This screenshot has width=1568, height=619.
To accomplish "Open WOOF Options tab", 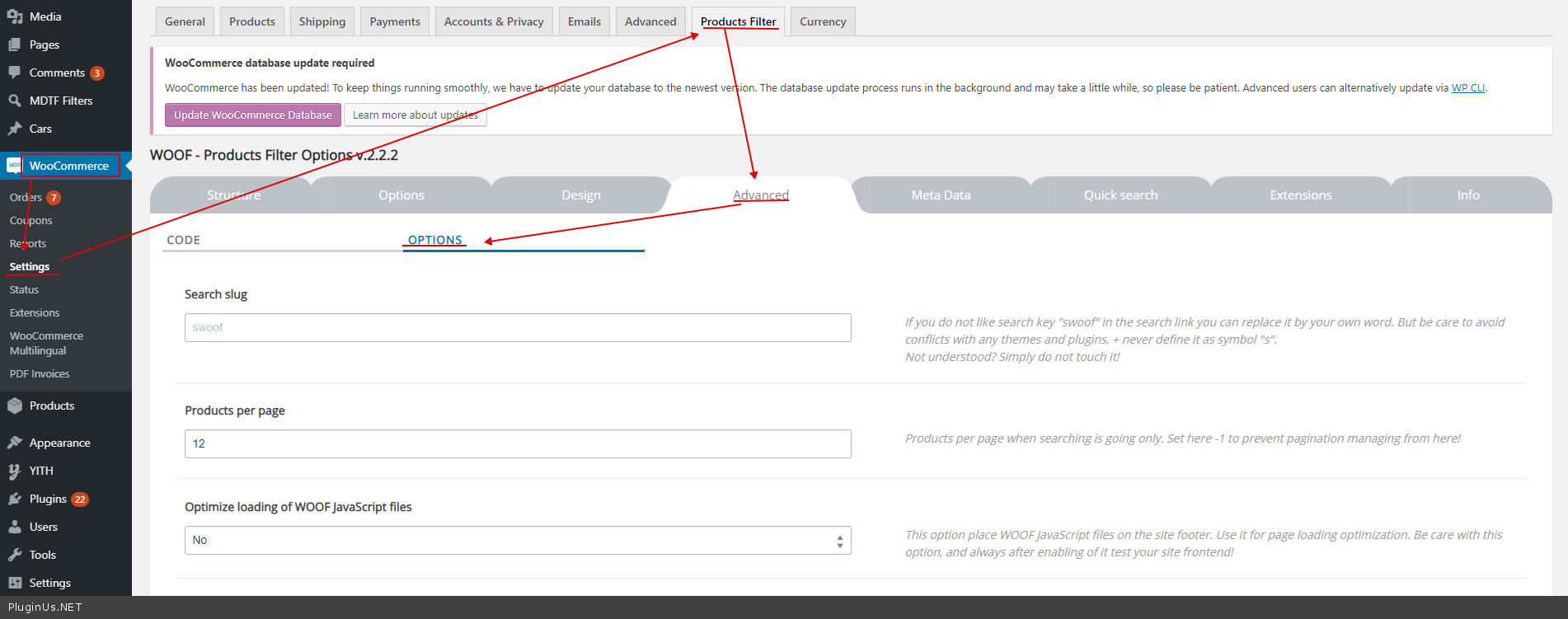I will (x=401, y=195).
